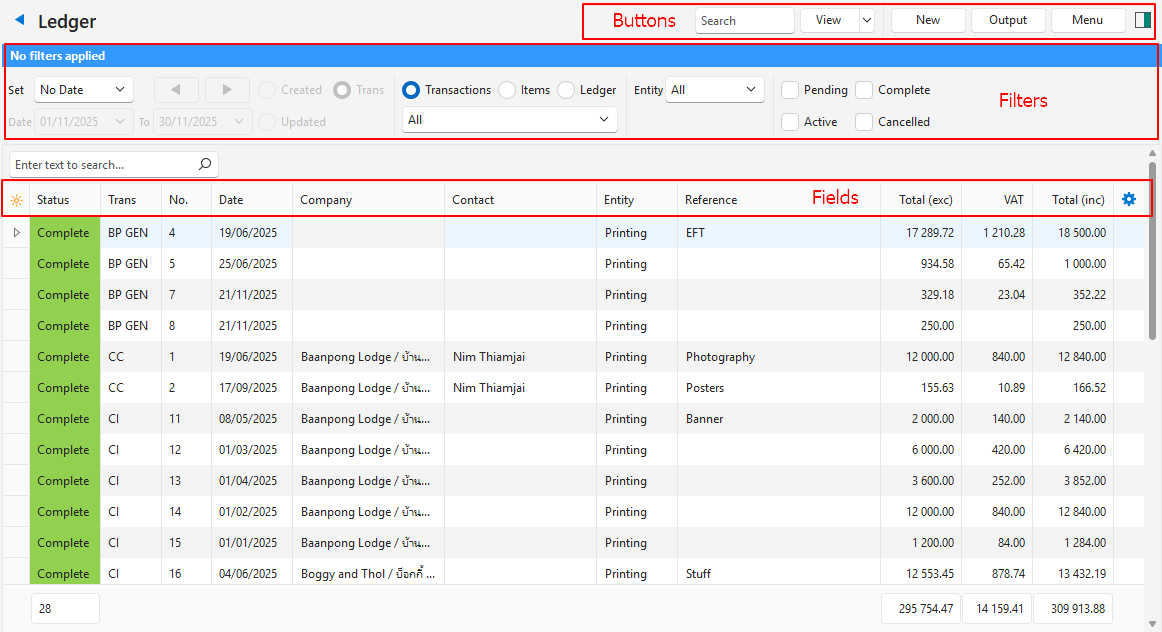1162x632 pixels.
Task: Open the Menu button
Action: (x=1087, y=19)
